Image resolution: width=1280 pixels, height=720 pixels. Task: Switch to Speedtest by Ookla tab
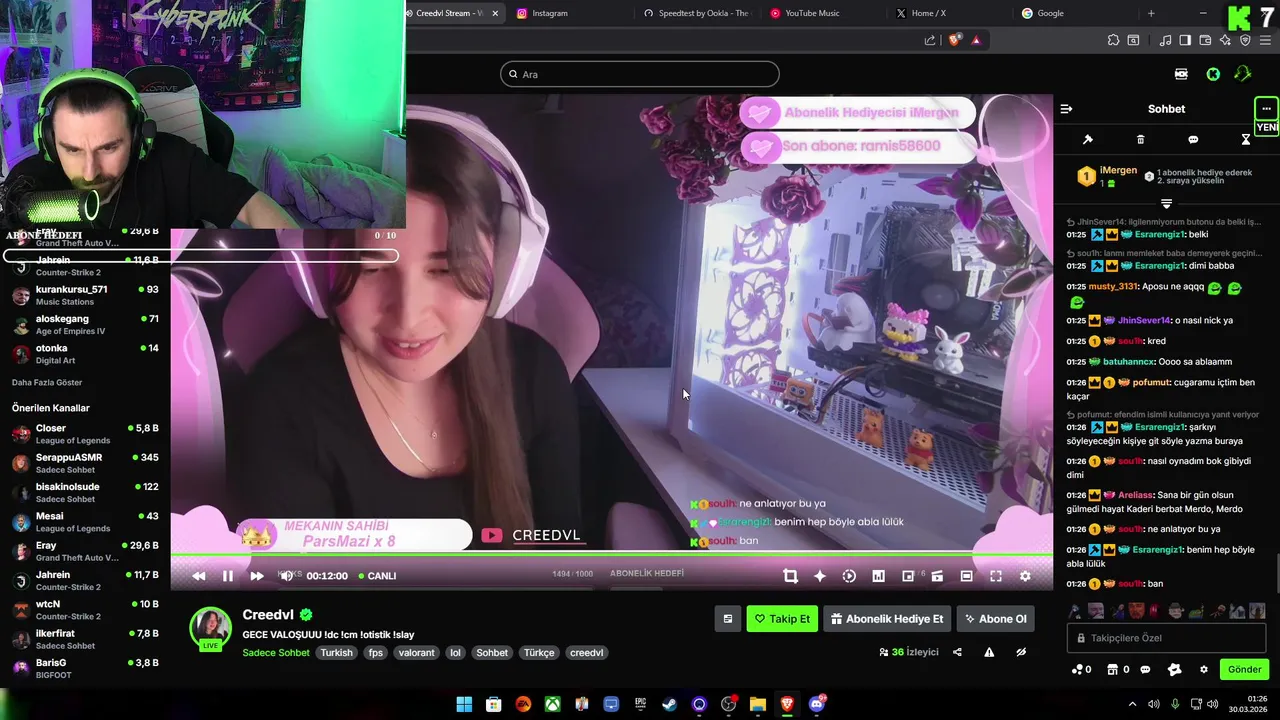(697, 13)
